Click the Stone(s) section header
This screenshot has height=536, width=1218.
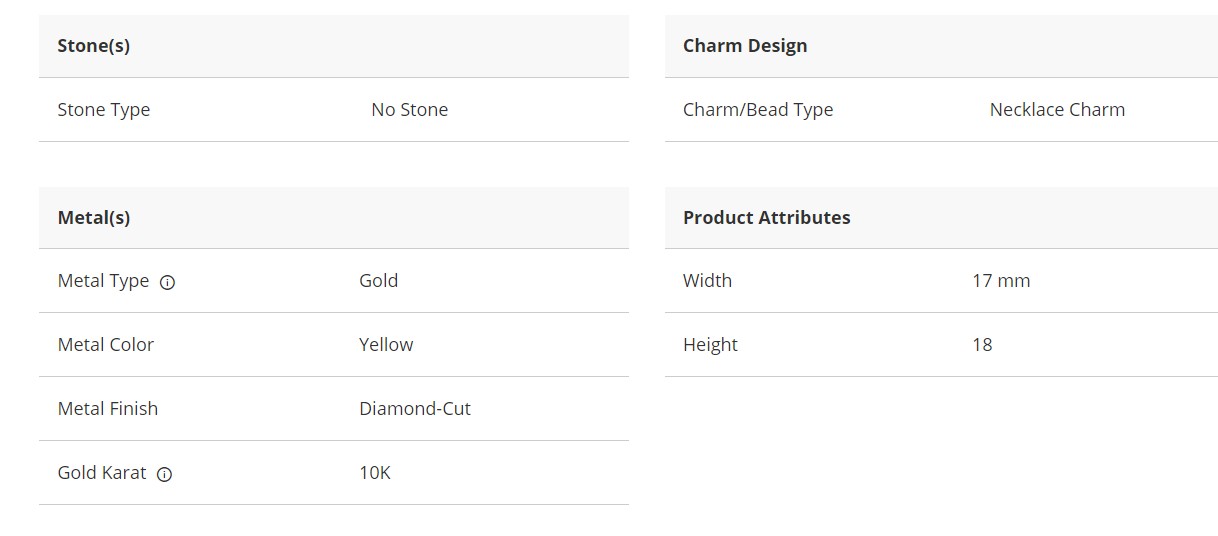tap(94, 46)
